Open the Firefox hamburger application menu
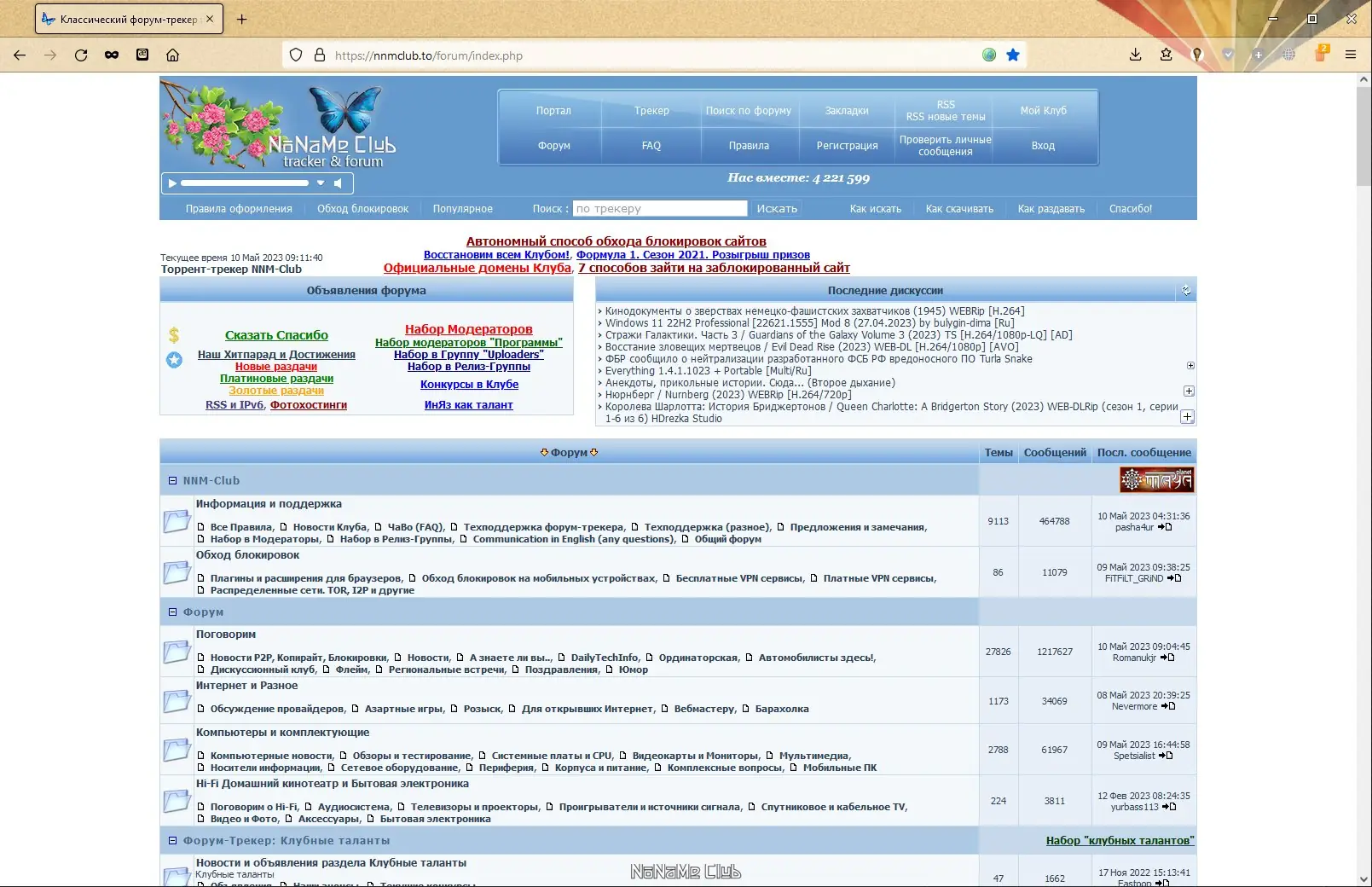Image resolution: width=1372 pixels, height=887 pixels. 1351,55
